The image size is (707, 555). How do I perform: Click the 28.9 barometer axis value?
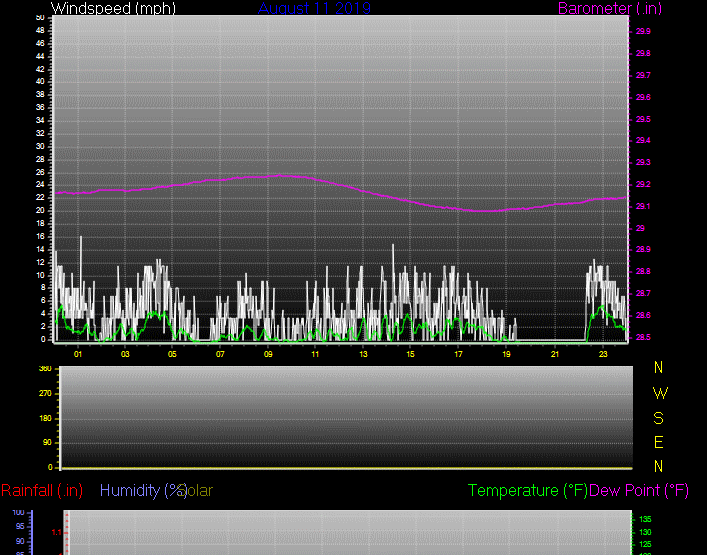pos(643,249)
